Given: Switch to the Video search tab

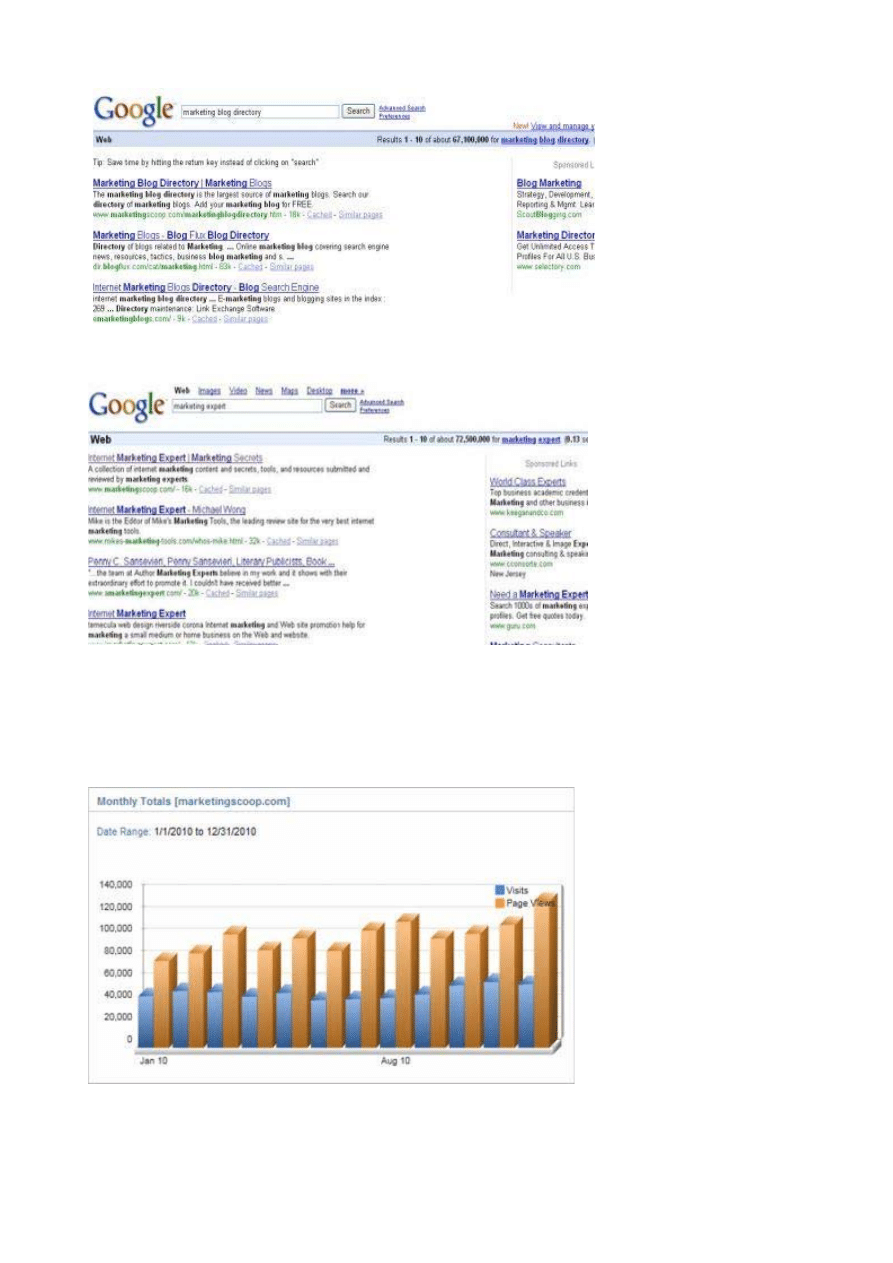Looking at the screenshot, I should coord(238,391).
